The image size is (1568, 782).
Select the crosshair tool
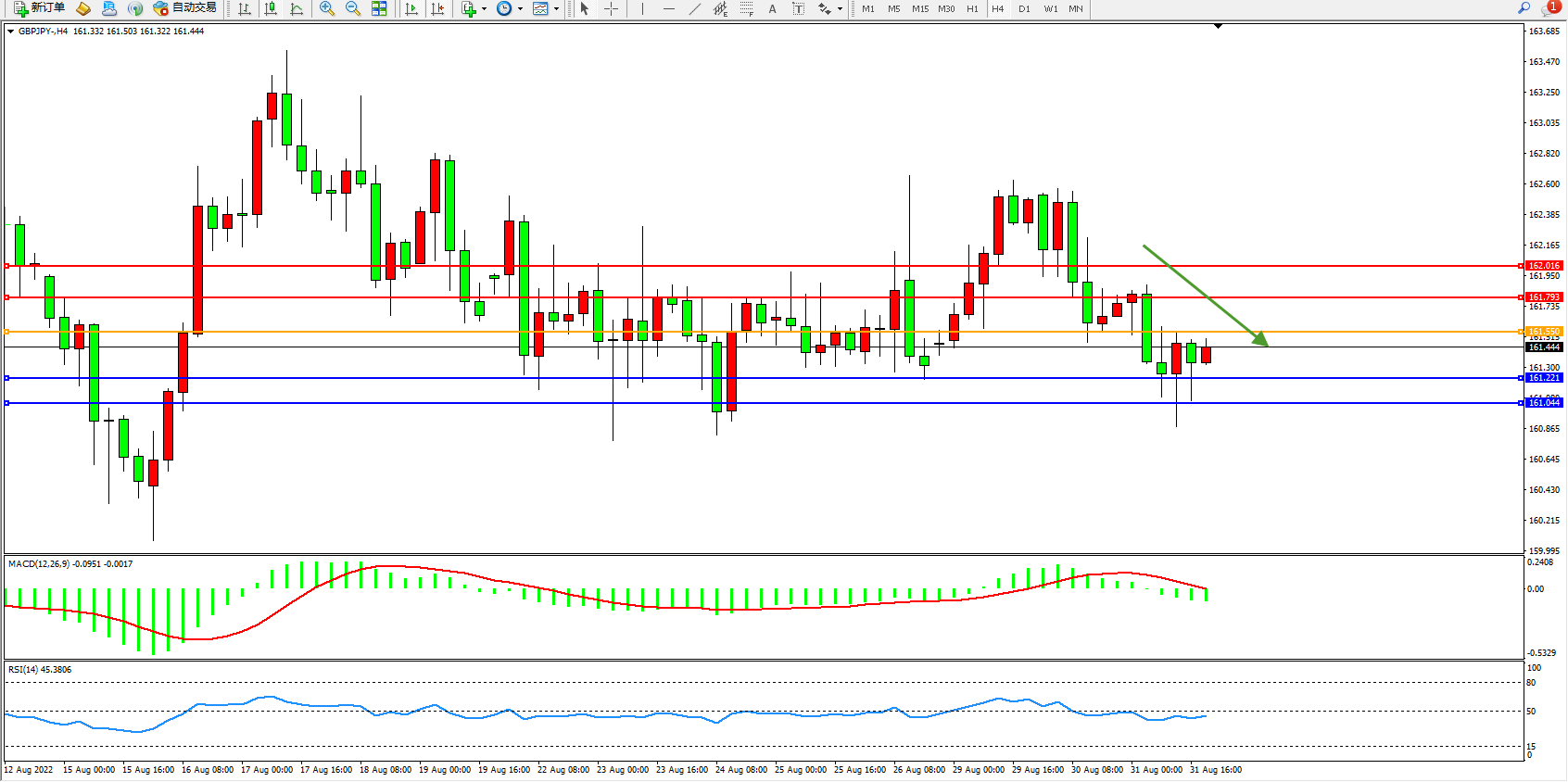pyautogui.click(x=612, y=8)
